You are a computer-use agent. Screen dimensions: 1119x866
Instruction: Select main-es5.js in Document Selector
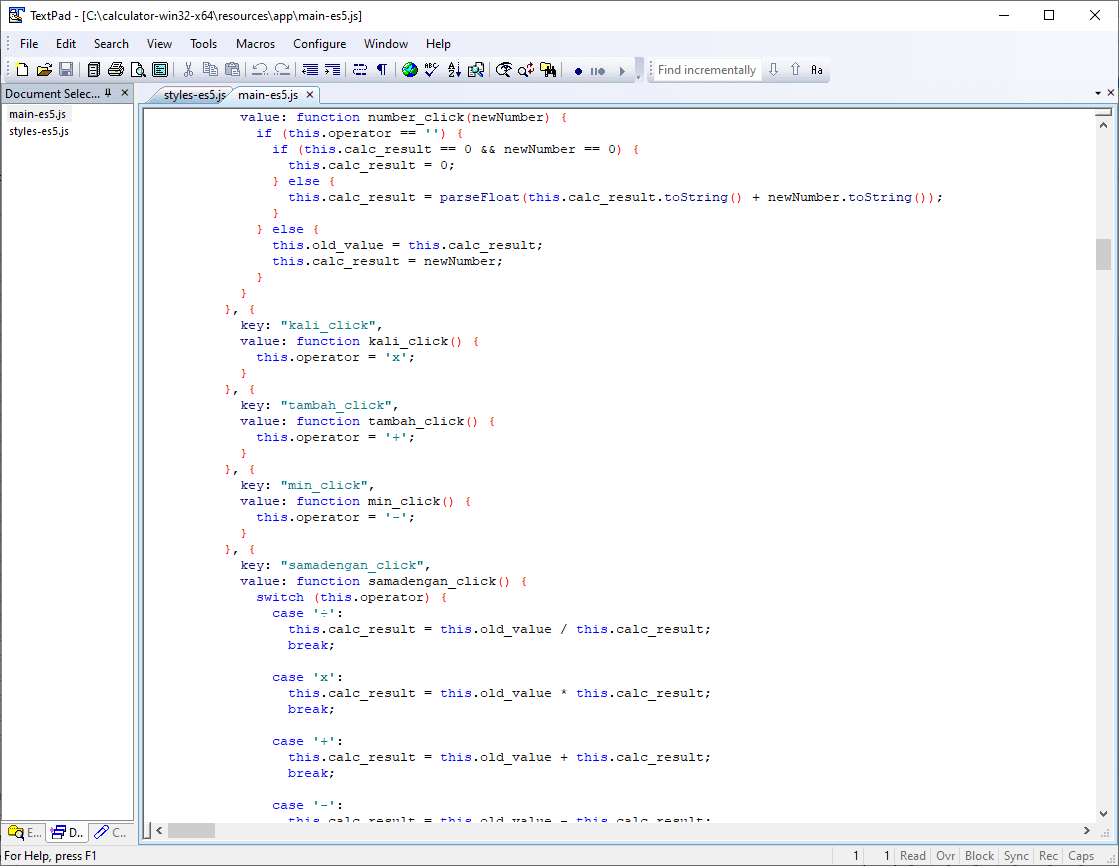pos(38,114)
